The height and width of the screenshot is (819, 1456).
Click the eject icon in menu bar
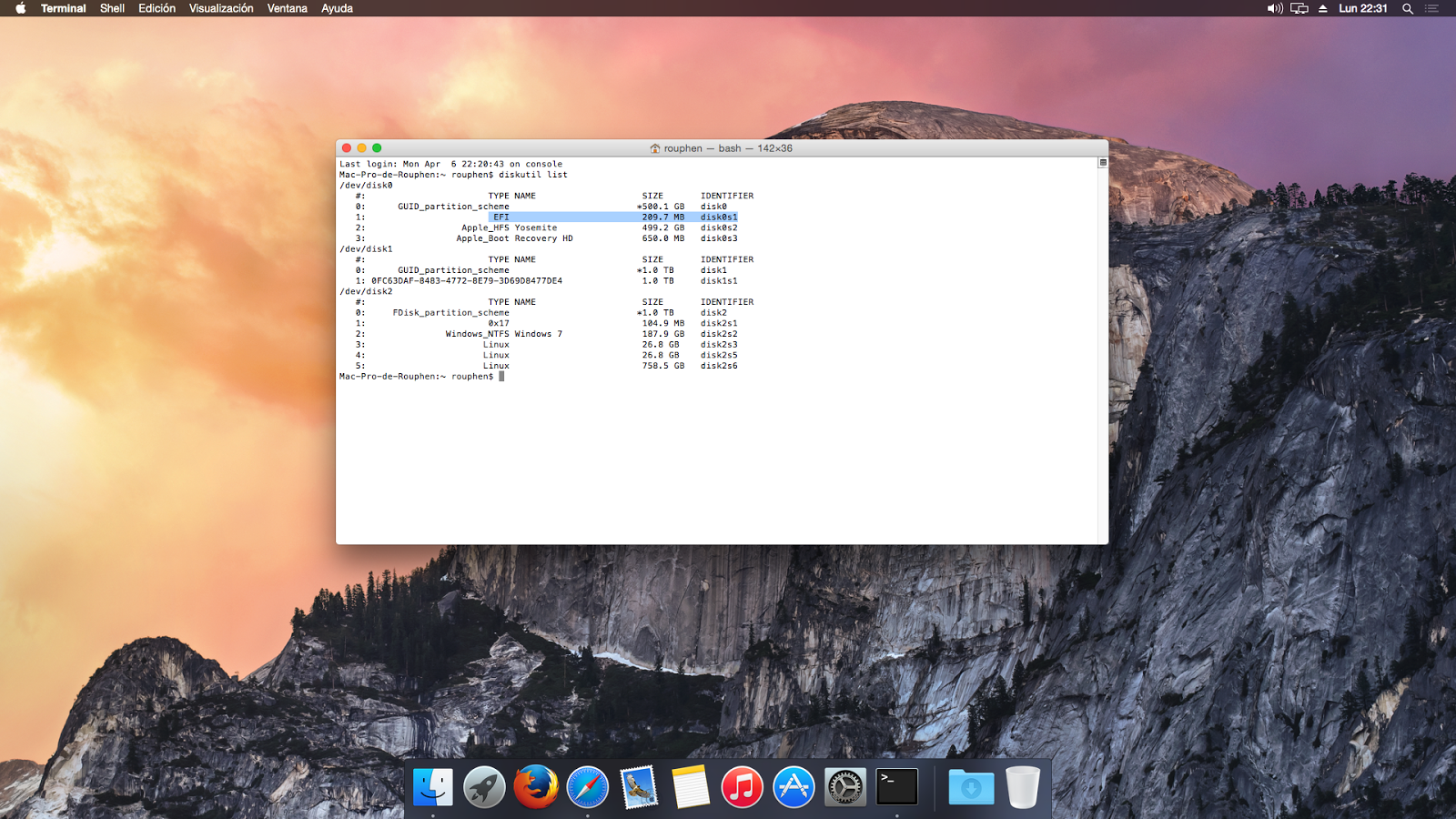point(1323,8)
